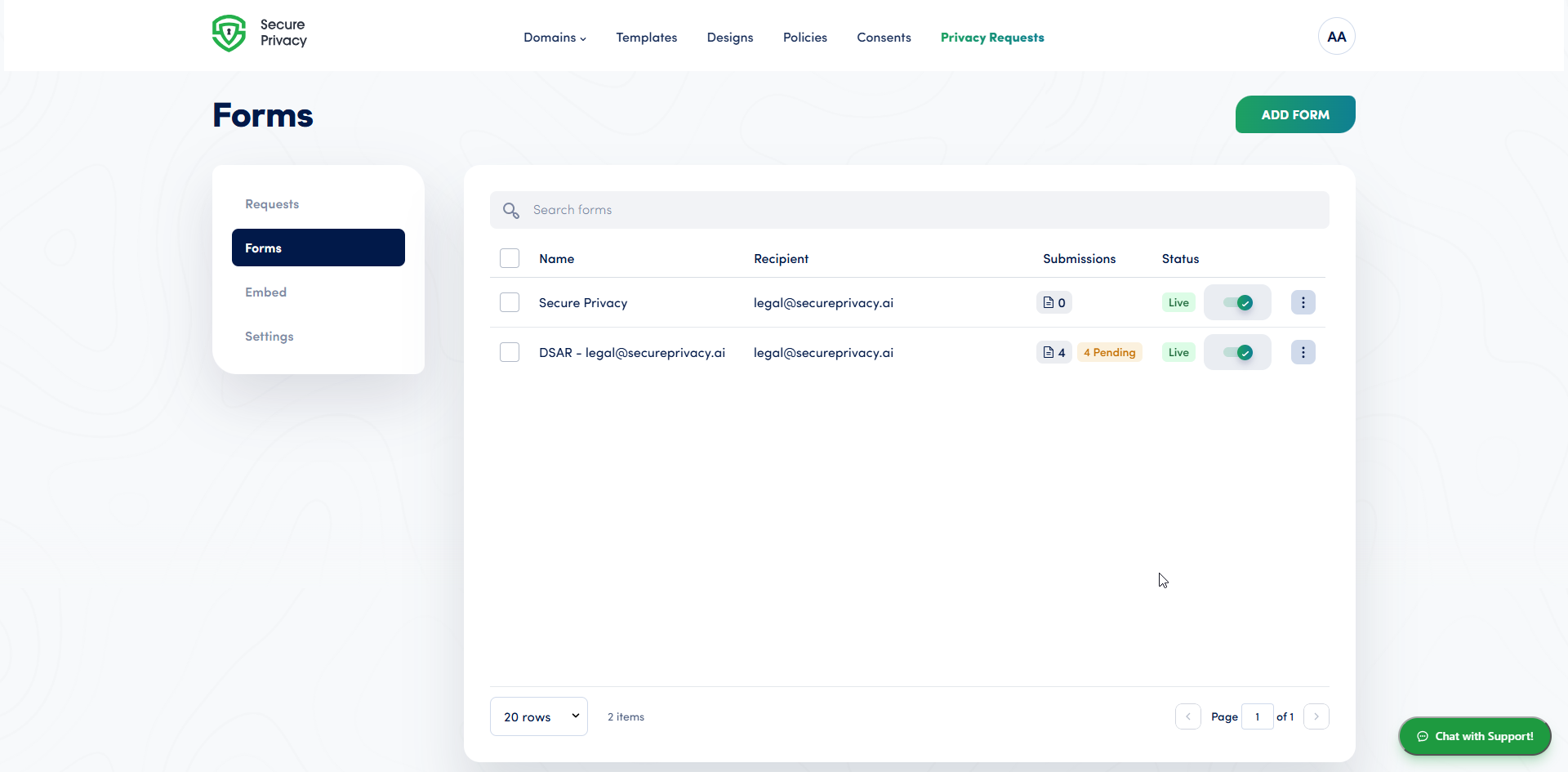Click submissions count 0 for Secure Privacy
Image resolution: width=1568 pixels, height=772 pixels.
click(1054, 302)
